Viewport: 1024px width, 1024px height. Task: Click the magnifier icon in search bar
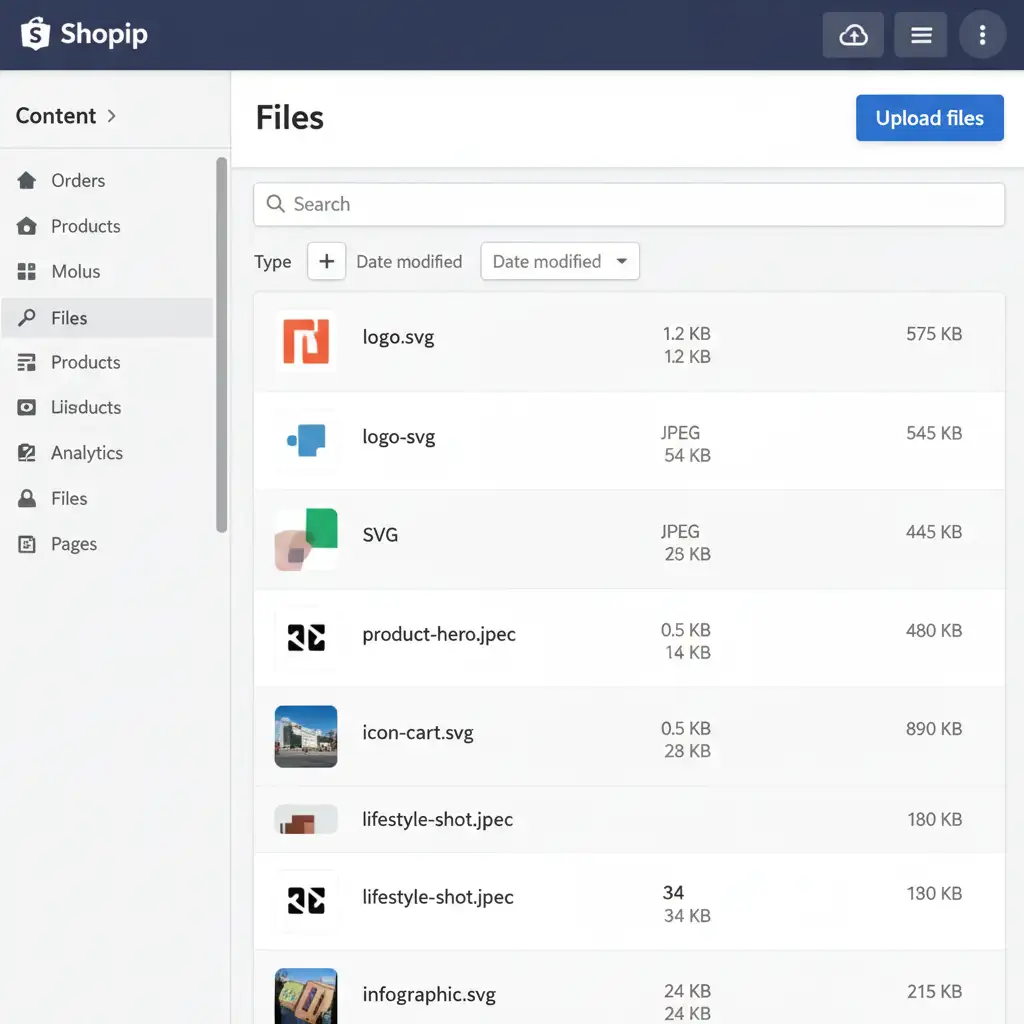tap(276, 204)
